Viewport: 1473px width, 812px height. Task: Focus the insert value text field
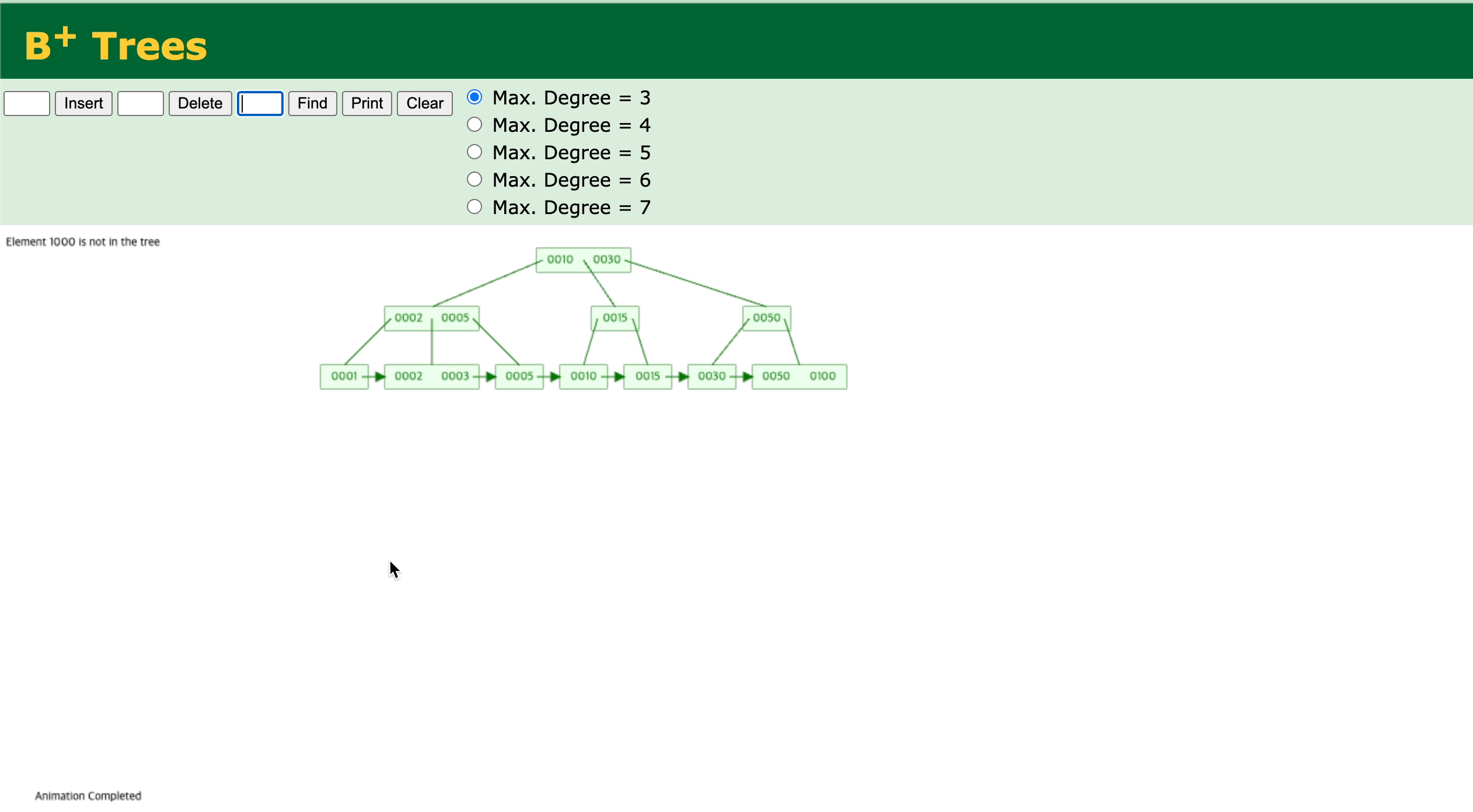coord(27,103)
